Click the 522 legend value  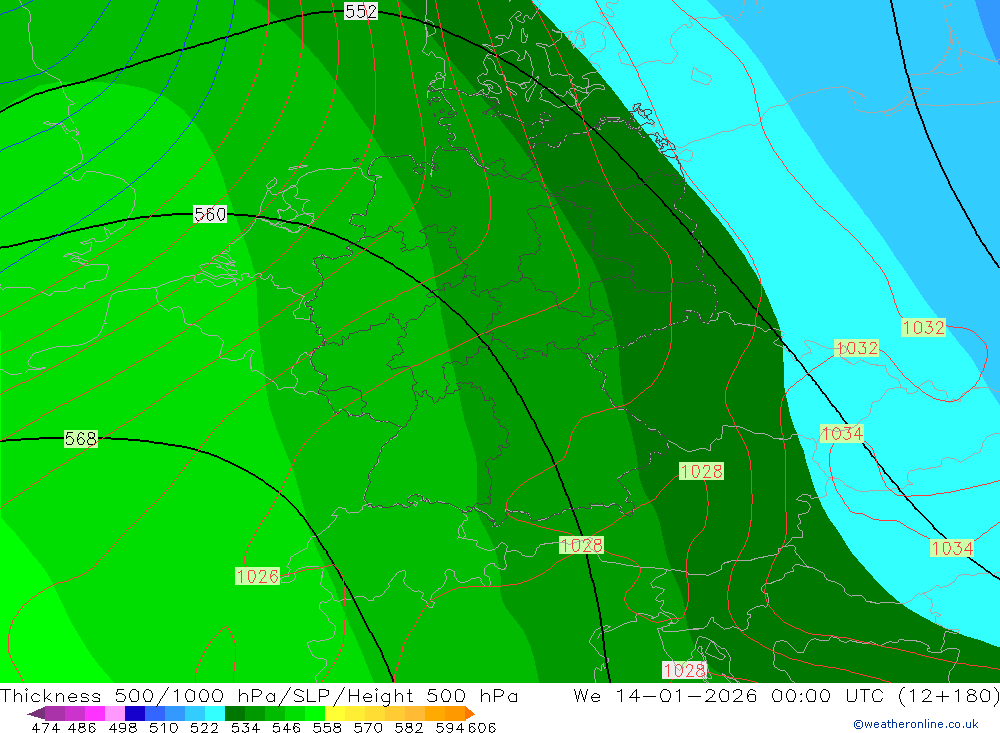coord(204,727)
